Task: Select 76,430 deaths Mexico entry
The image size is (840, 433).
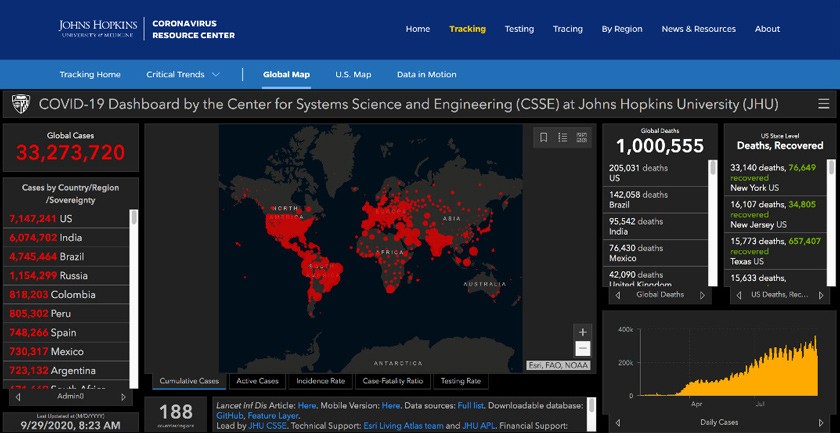Action: coord(656,253)
